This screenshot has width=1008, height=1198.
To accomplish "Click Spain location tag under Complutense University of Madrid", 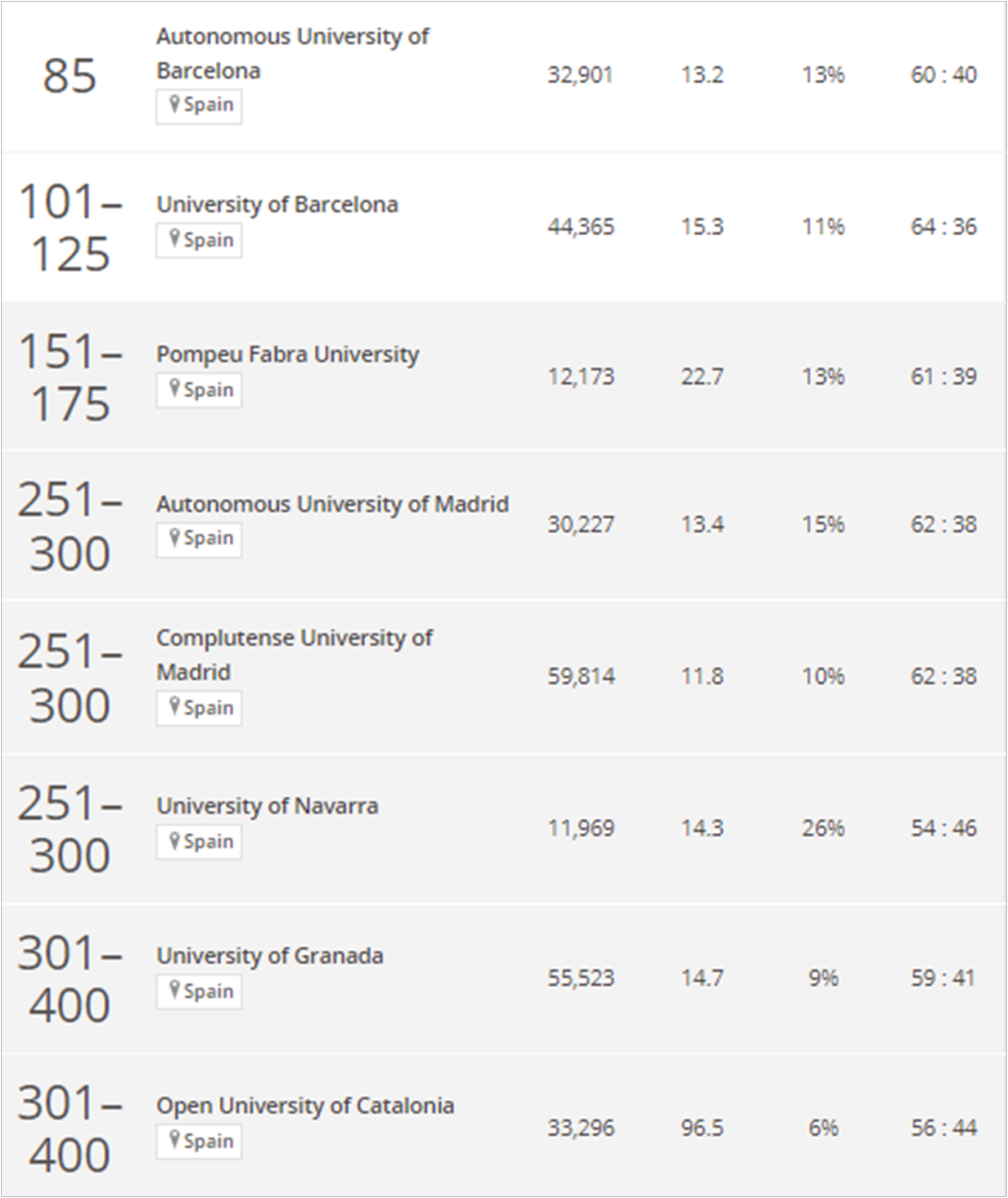I will click(x=199, y=708).
